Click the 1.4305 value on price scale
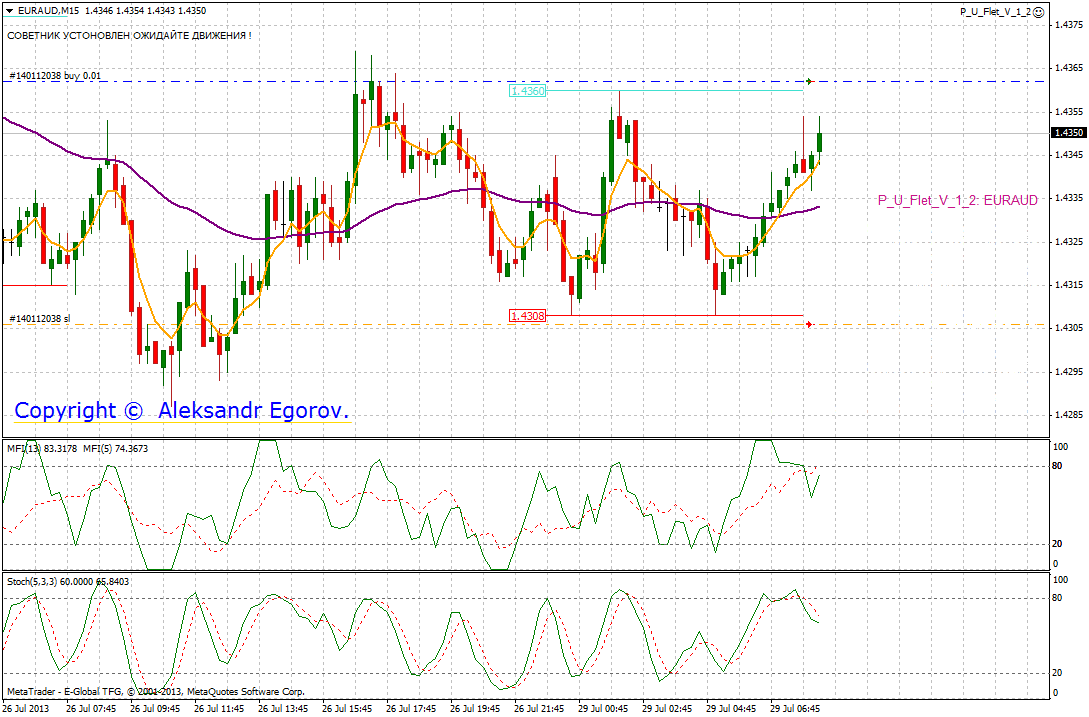This screenshot has height=717, width=1089. point(1069,328)
